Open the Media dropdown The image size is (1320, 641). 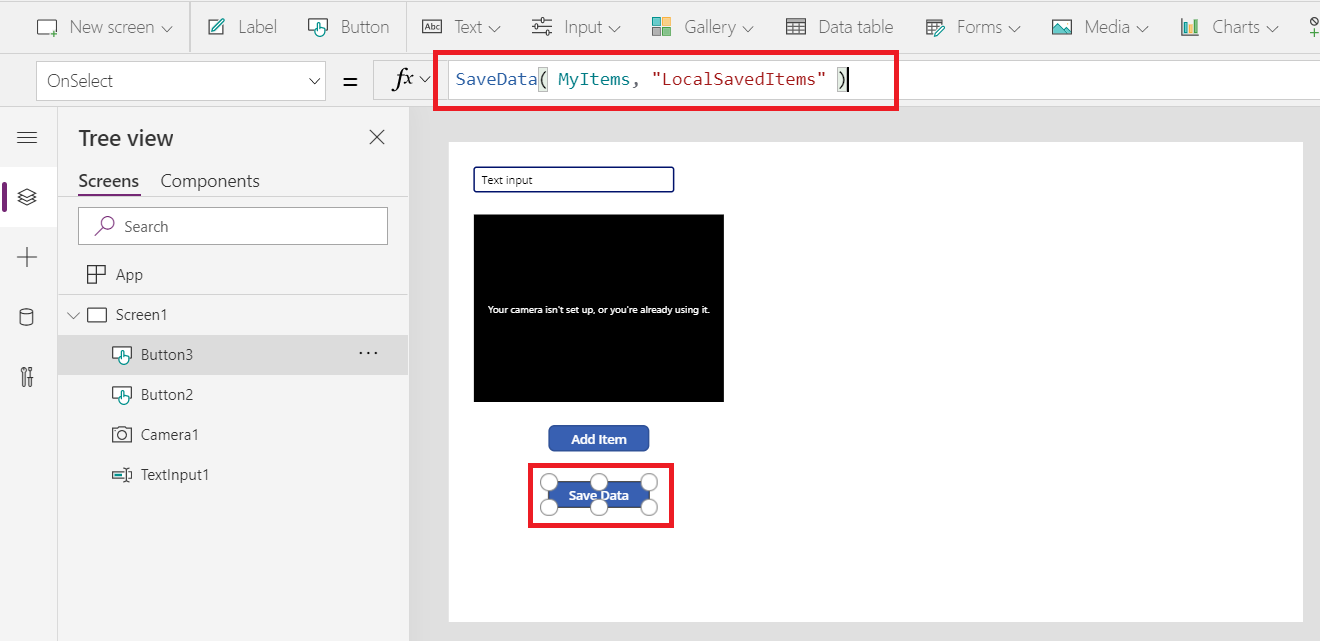point(1100,27)
